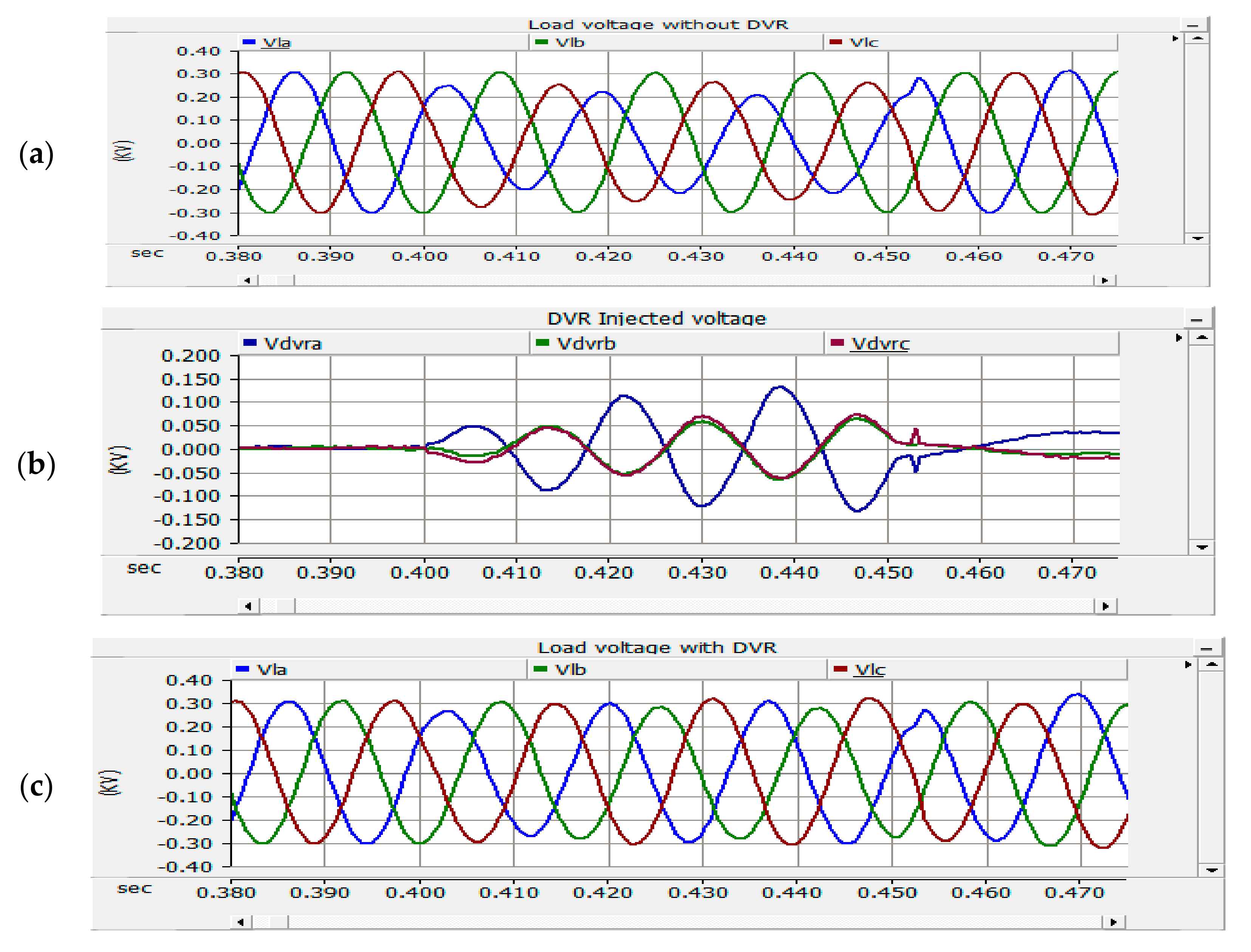Click minimize button of Load voltage without DVR graph

pos(1192,25)
